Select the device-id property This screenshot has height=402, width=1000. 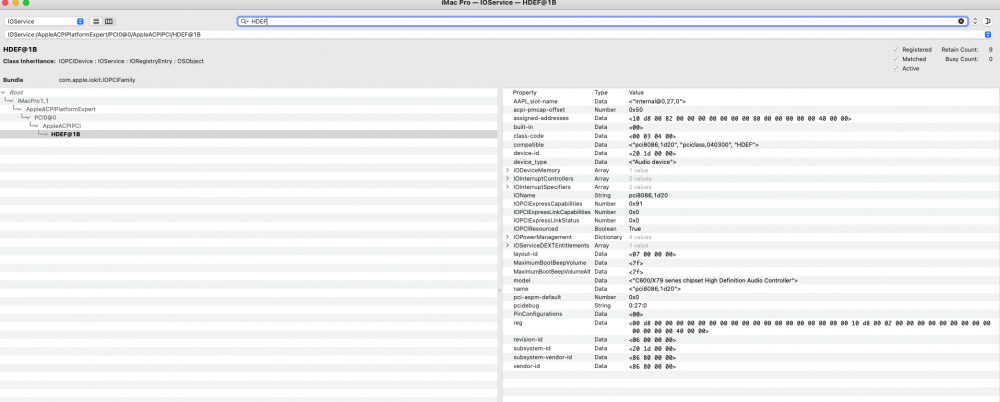click(751, 153)
